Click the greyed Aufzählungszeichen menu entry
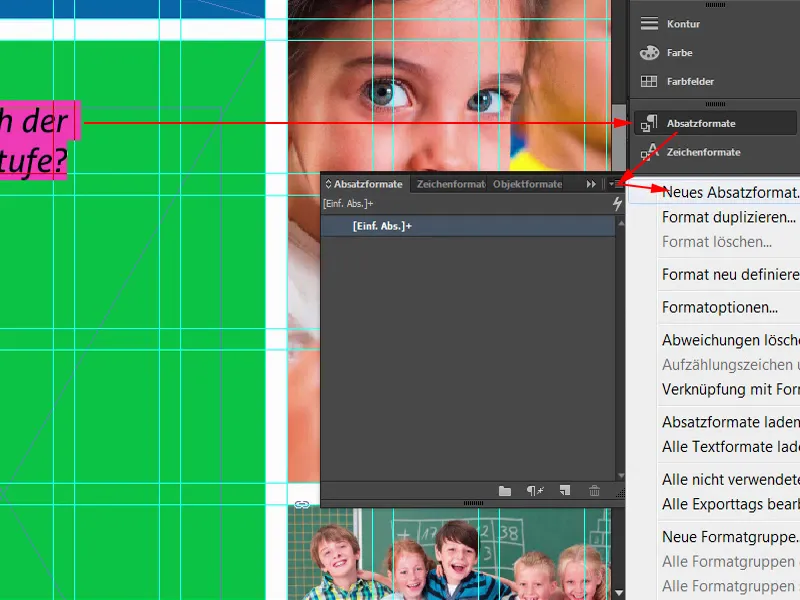The height and width of the screenshot is (600, 800). [730, 365]
